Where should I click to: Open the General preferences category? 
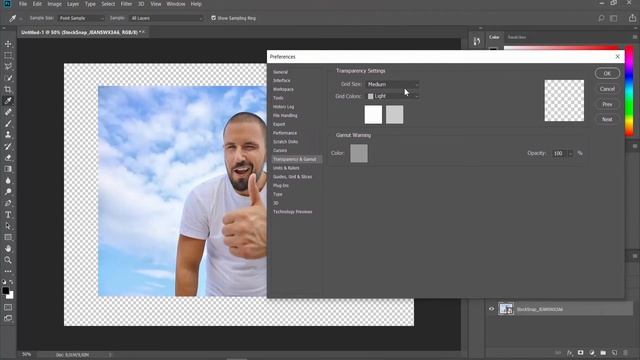280,72
